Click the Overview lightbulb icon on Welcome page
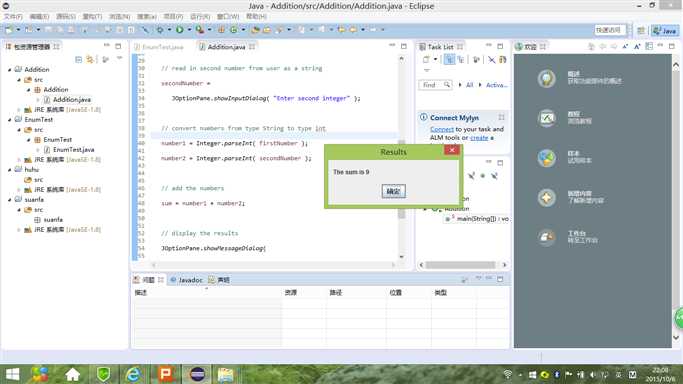This screenshot has height=384, width=683. click(x=546, y=78)
